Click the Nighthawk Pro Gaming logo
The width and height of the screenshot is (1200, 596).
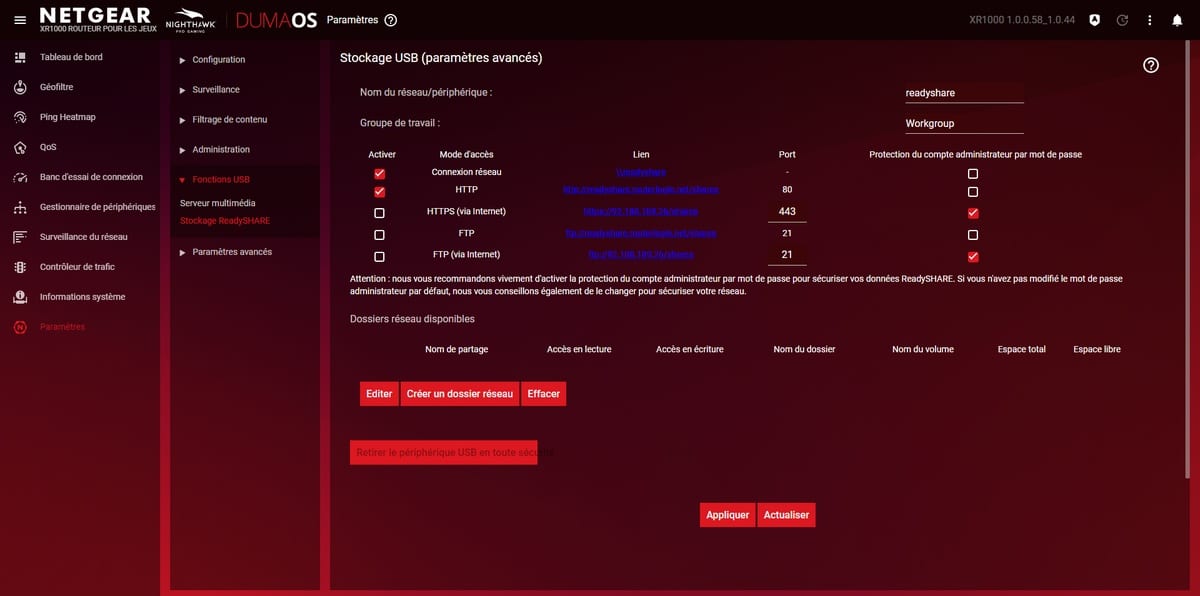point(190,21)
